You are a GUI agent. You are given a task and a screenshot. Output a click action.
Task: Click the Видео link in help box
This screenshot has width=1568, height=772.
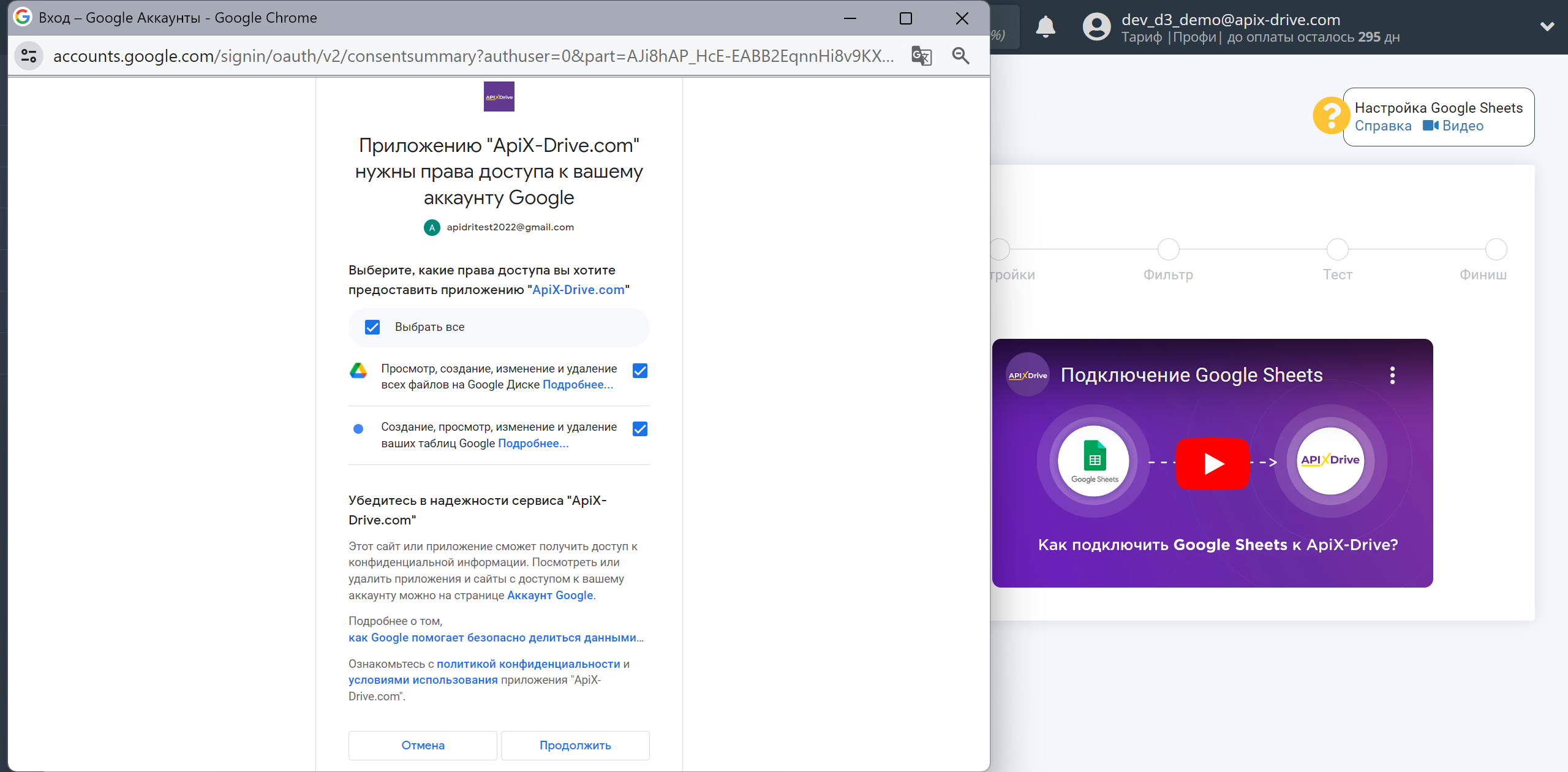[x=1463, y=126]
